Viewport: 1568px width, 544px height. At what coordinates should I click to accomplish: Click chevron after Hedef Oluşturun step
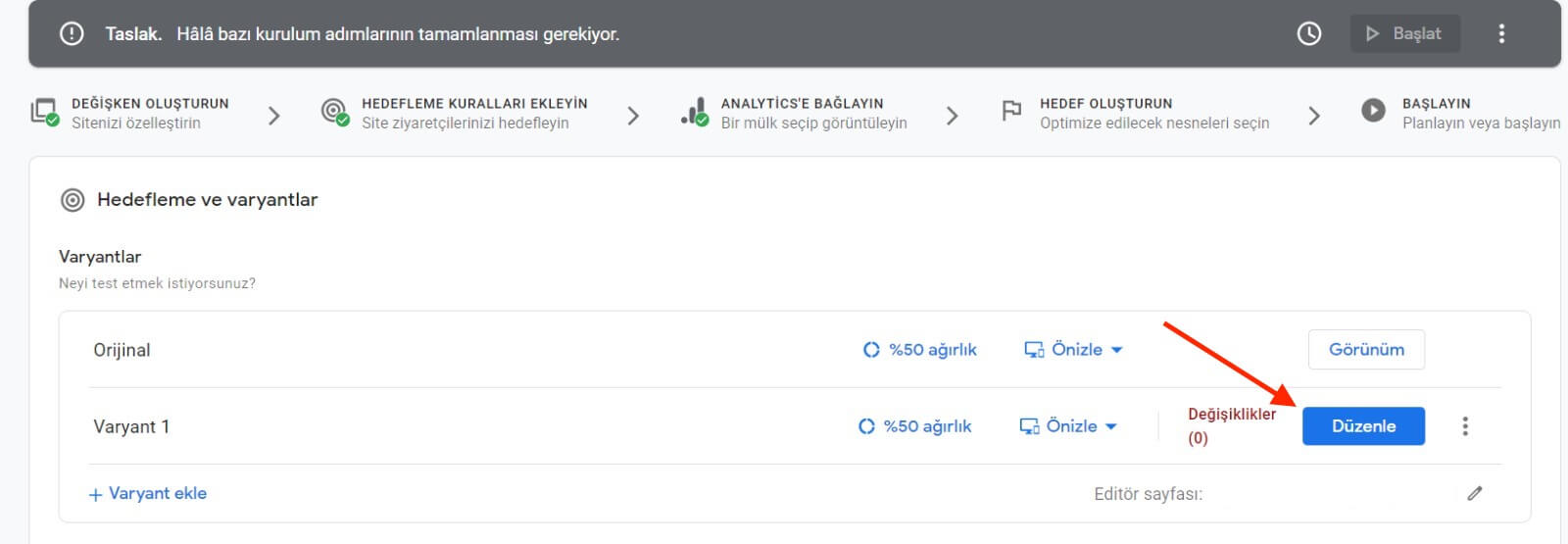1314,116
